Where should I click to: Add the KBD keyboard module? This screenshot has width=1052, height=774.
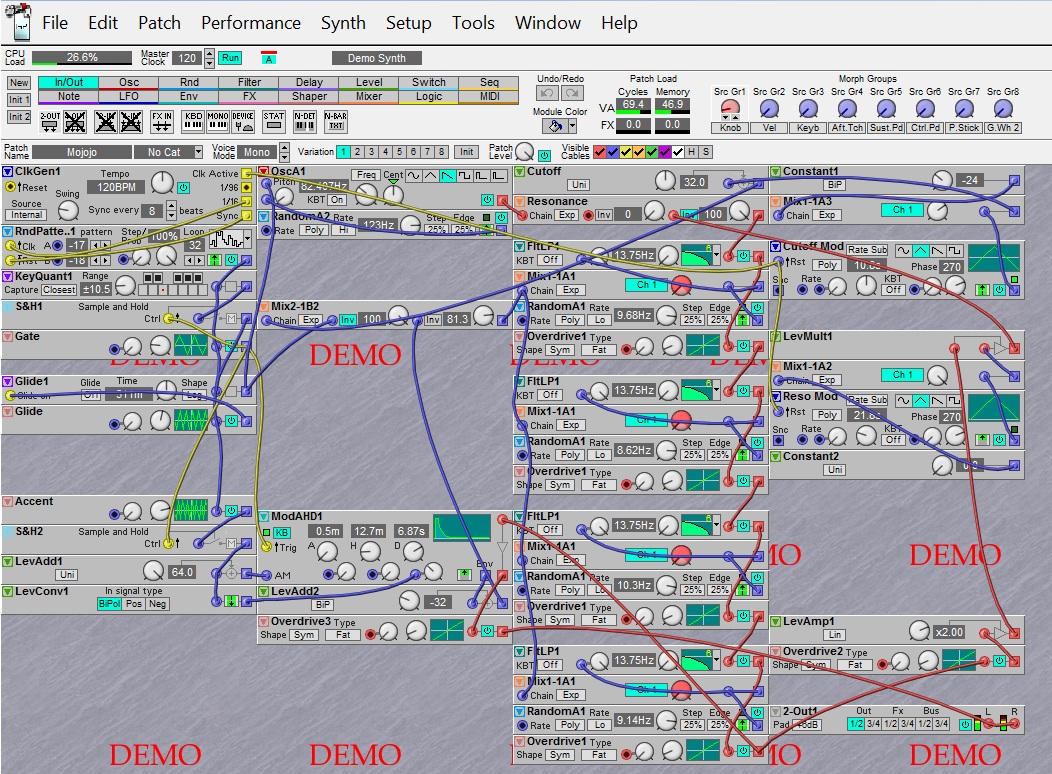(193, 121)
